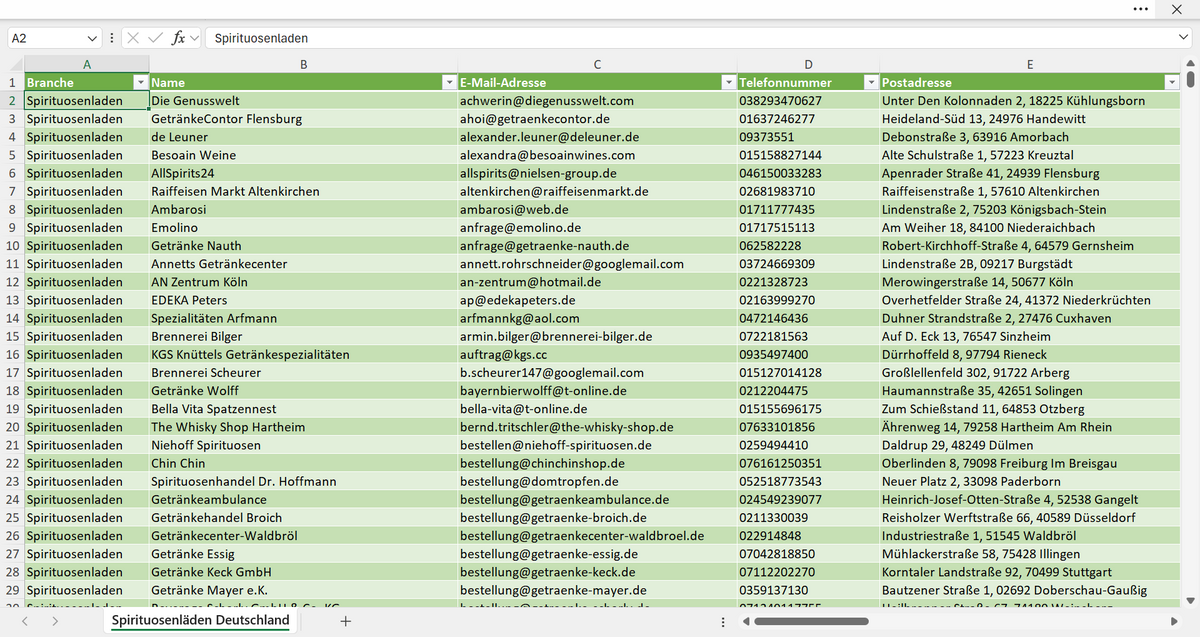Select cell arfmannkg@aol.com
The height and width of the screenshot is (637, 1200).
597,318
